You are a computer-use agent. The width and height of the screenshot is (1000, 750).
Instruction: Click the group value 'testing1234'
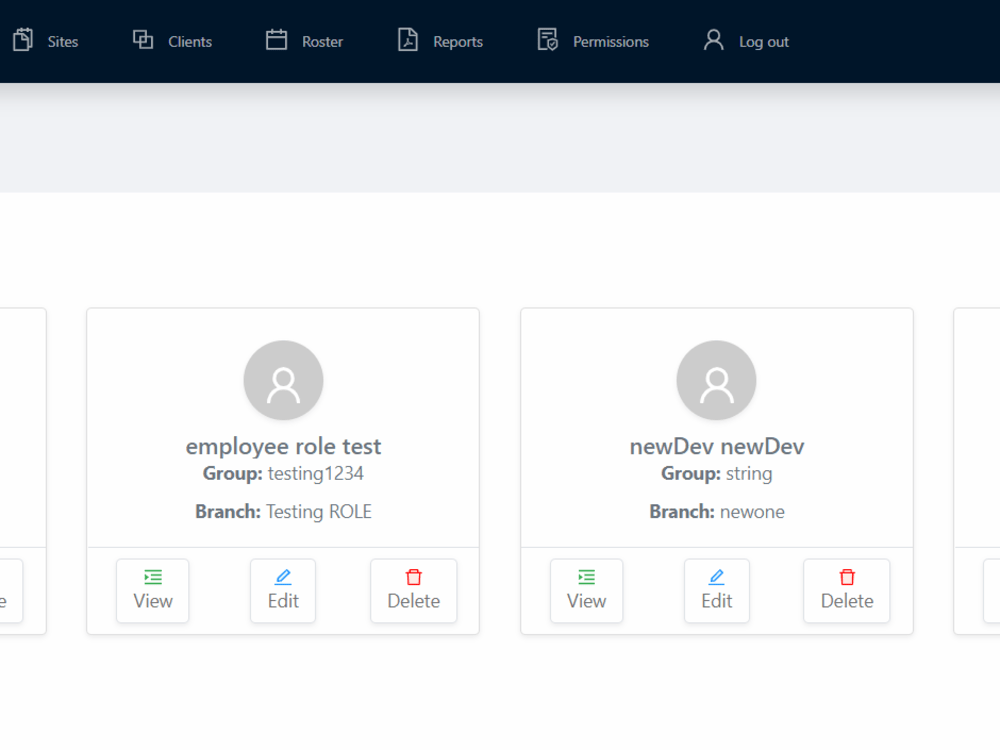pyautogui.click(x=316, y=473)
